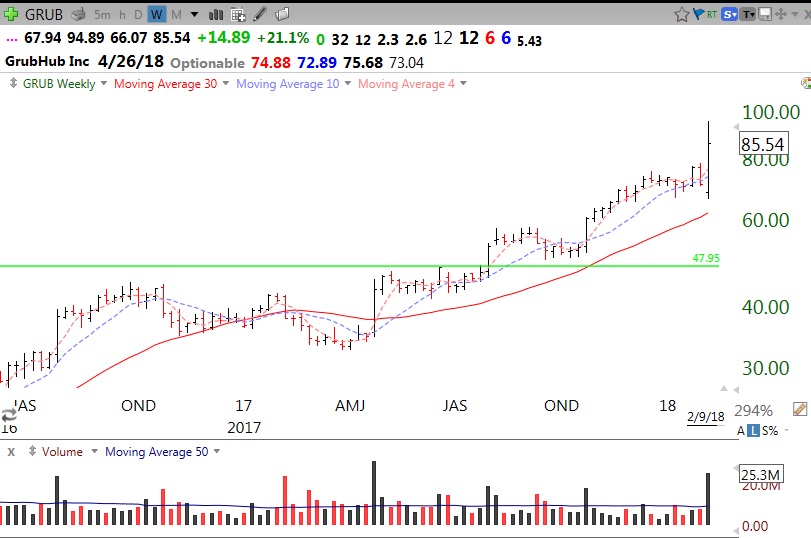Click the resize arrows icon beside Volume
The height and width of the screenshot is (538, 811).
[32, 451]
